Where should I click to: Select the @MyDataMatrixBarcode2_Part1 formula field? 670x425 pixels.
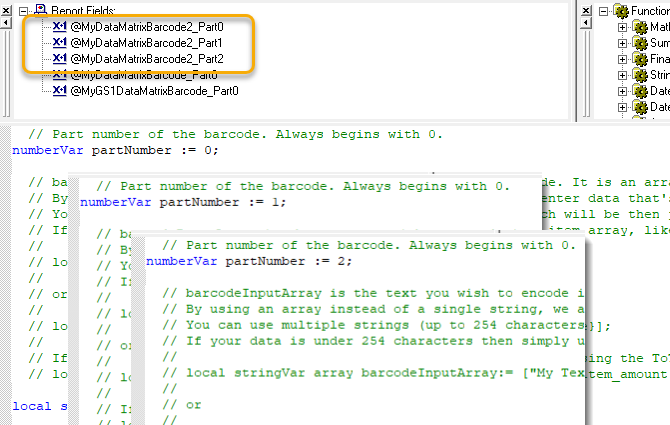[147, 43]
